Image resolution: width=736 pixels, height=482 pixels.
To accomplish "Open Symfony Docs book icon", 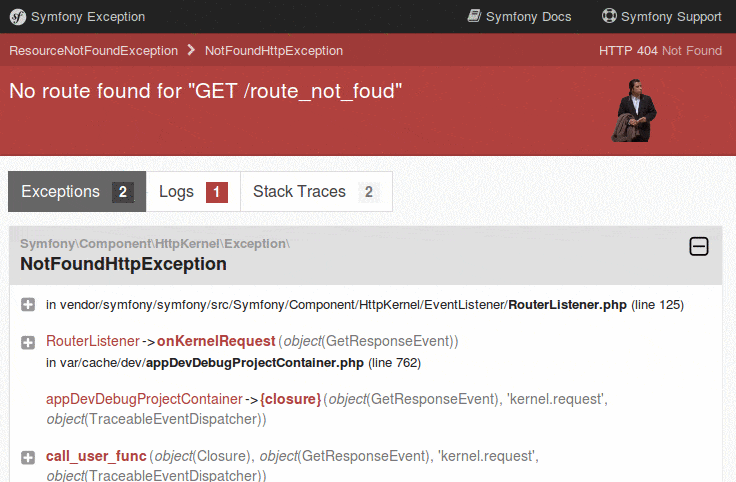I will (x=474, y=16).
